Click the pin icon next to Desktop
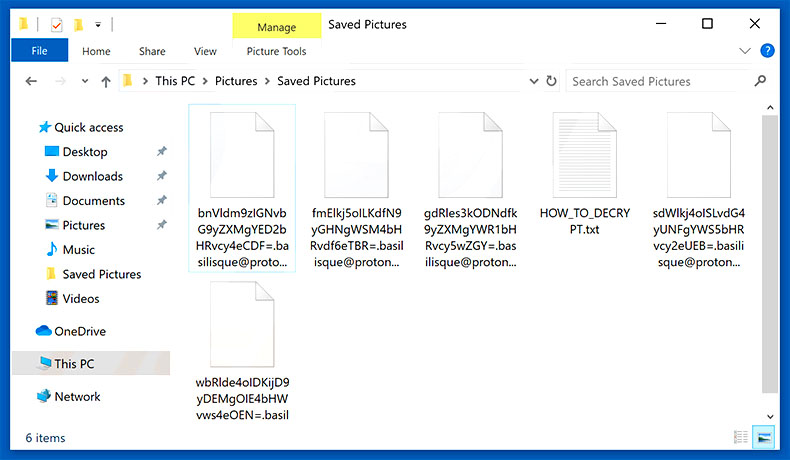The height and width of the screenshot is (460, 790). [x=161, y=151]
